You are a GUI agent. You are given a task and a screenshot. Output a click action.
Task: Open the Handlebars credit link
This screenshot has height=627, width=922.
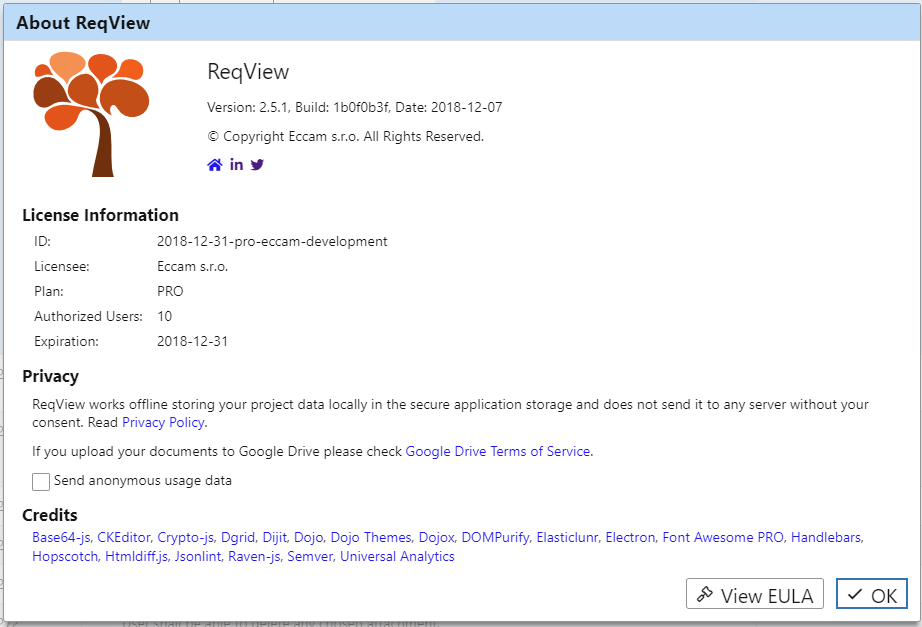pyautogui.click(x=825, y=537)
